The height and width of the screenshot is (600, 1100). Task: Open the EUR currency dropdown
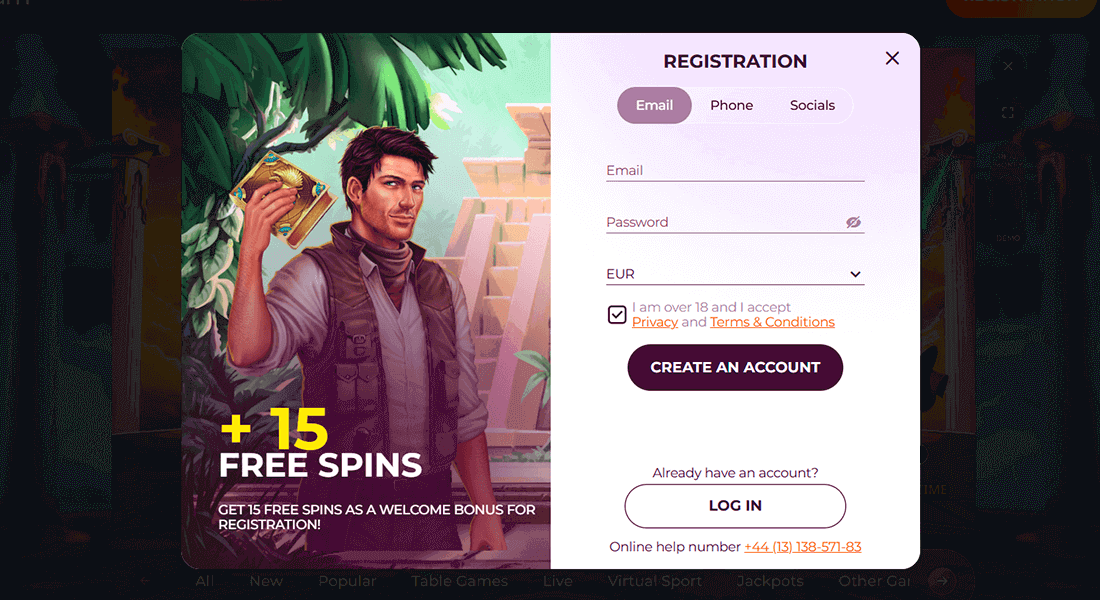point(735,274)
